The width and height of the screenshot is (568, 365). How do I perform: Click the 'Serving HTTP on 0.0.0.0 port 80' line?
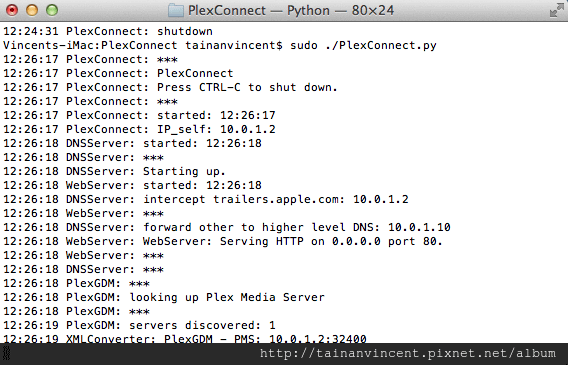pyautogui.click(x=223, y=241)
